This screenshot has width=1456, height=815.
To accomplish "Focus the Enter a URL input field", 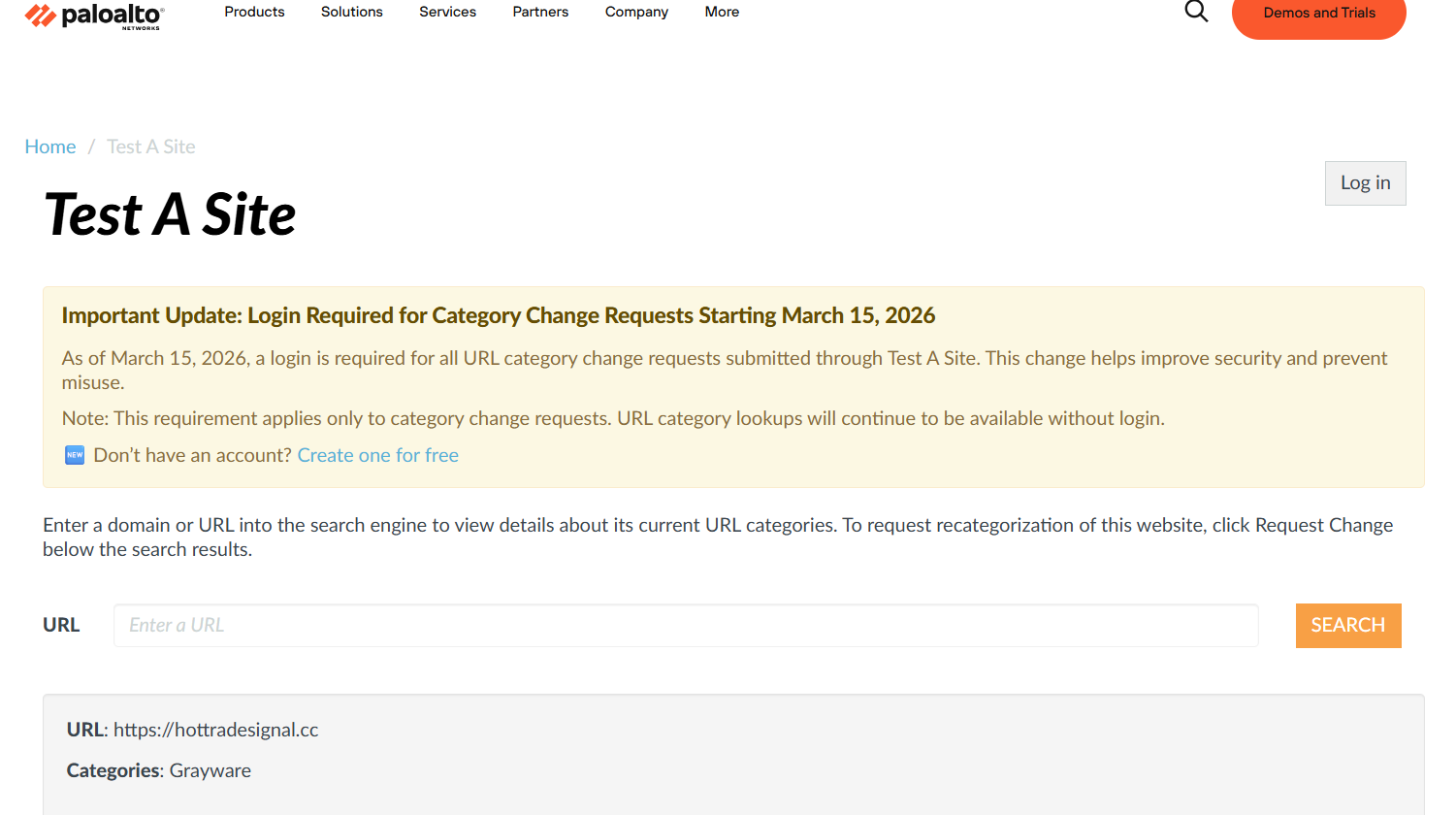I will tap(686, 625).
